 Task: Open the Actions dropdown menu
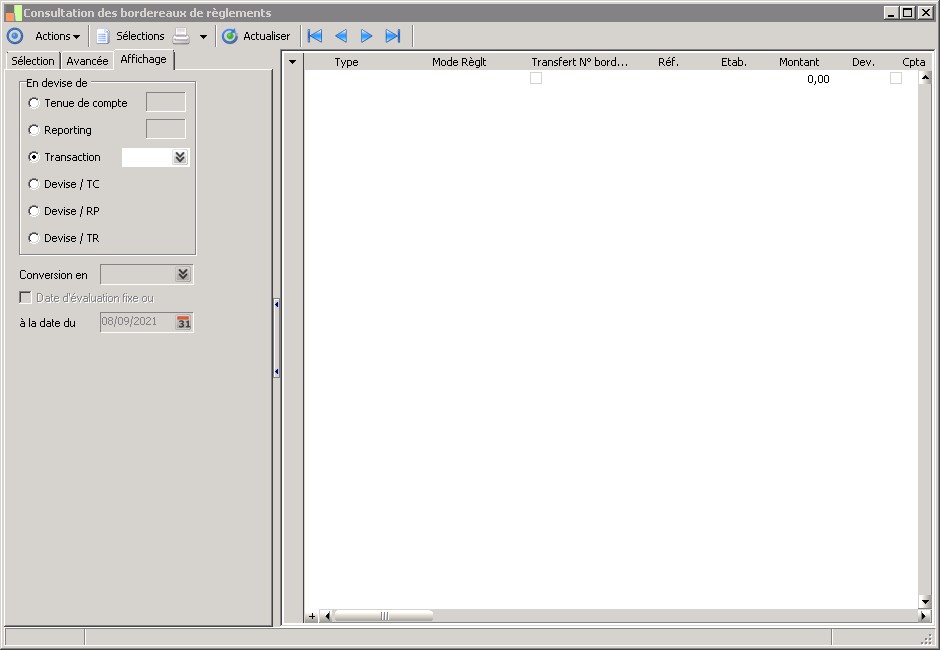[57, 36]
